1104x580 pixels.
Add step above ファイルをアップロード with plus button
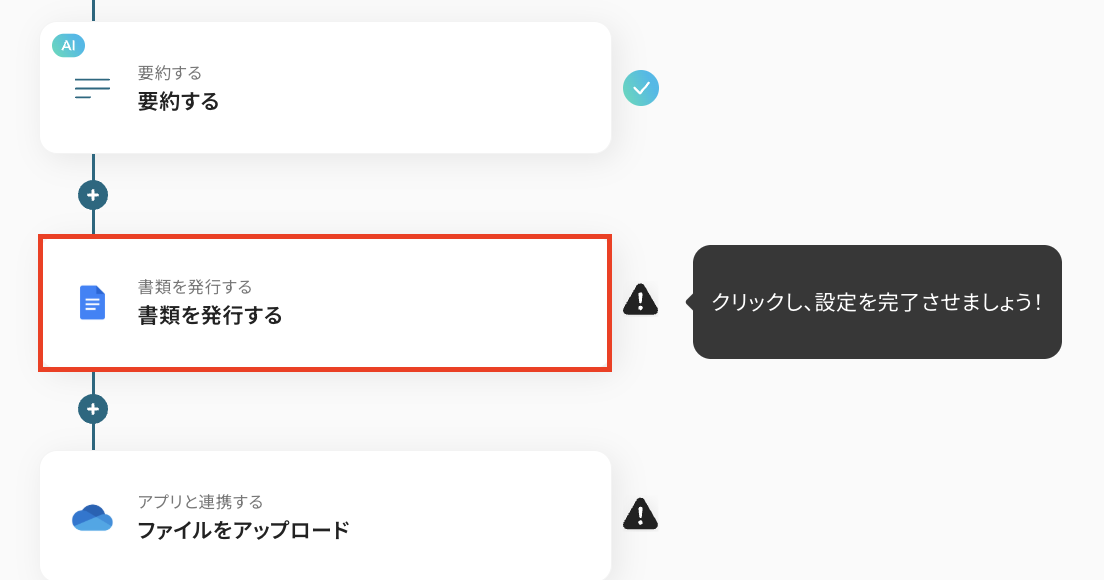point(93,409)
